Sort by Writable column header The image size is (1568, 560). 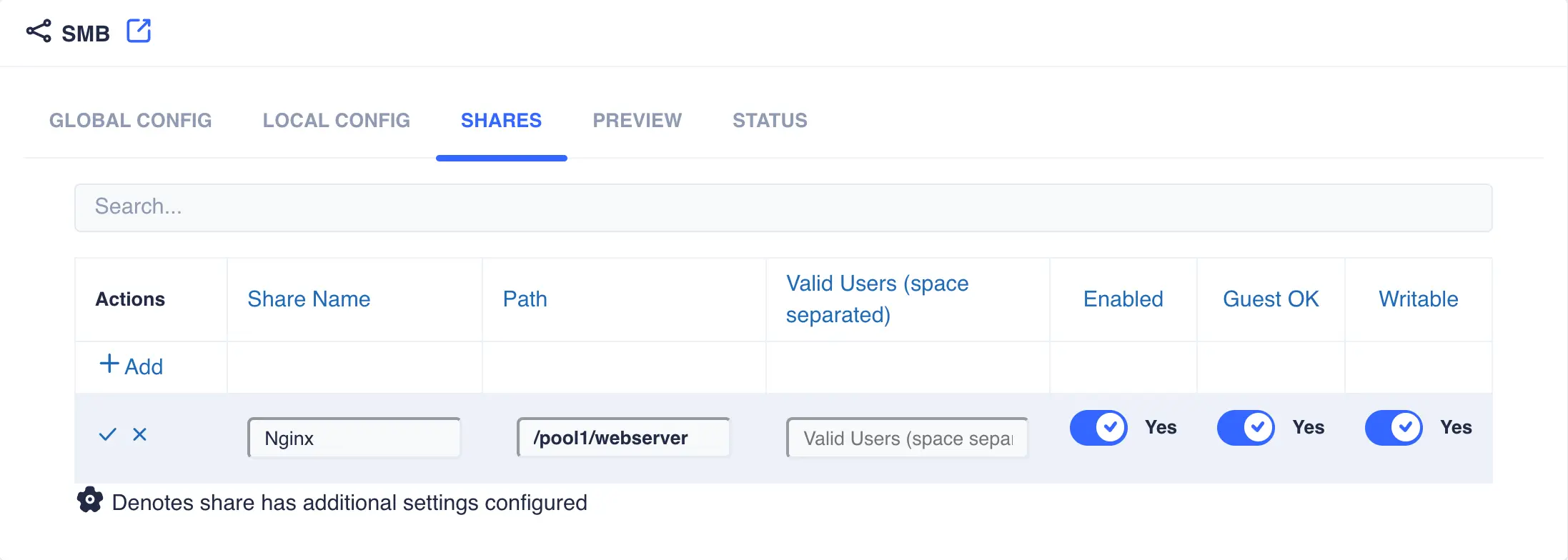click(x=1419, y=299)
